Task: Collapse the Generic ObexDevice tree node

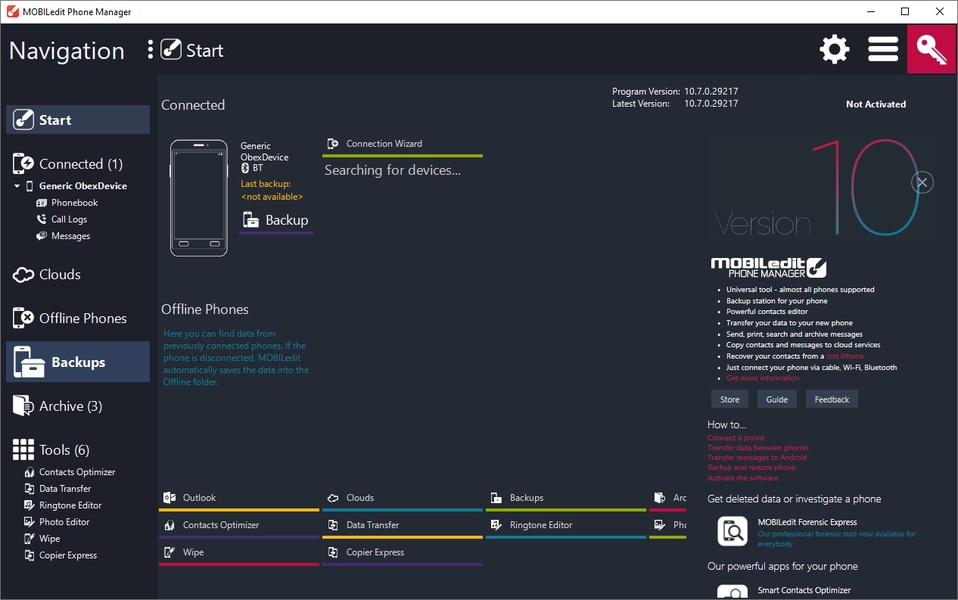Action: tap(17, 186)
